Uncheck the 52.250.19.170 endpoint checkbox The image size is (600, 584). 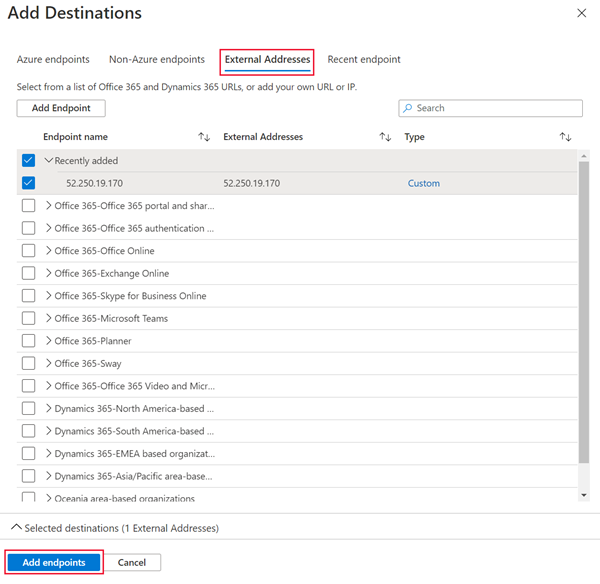coord(28,183)
